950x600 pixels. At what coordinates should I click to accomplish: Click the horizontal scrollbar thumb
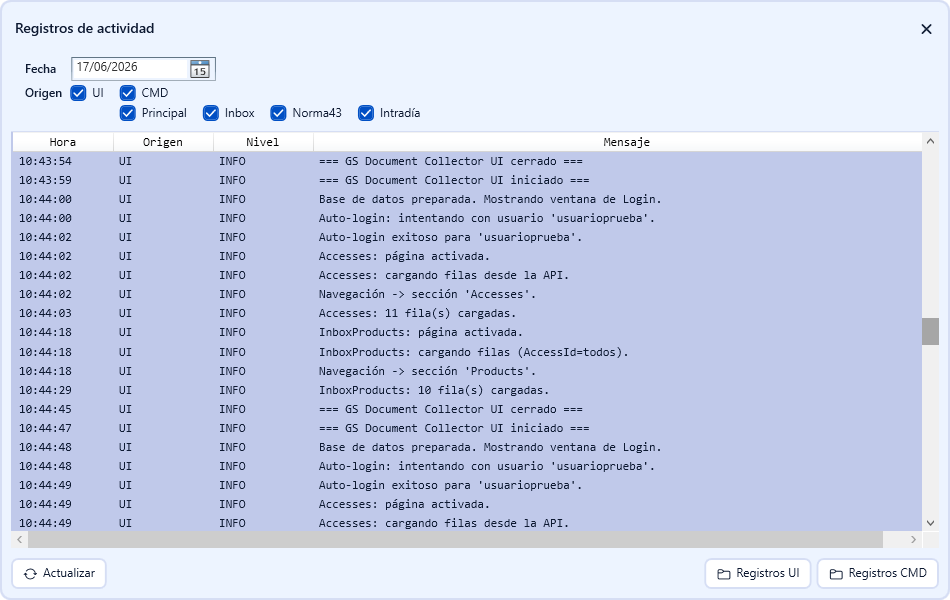[455, 539]
